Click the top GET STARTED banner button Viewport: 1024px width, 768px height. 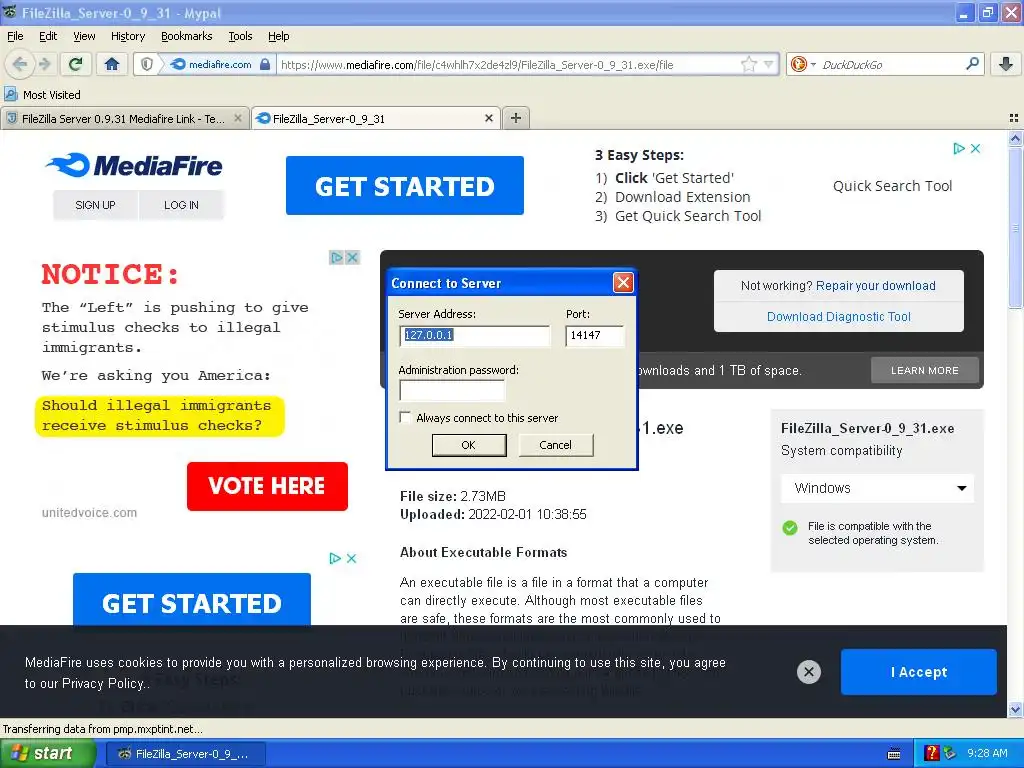[x=404, y=185]
